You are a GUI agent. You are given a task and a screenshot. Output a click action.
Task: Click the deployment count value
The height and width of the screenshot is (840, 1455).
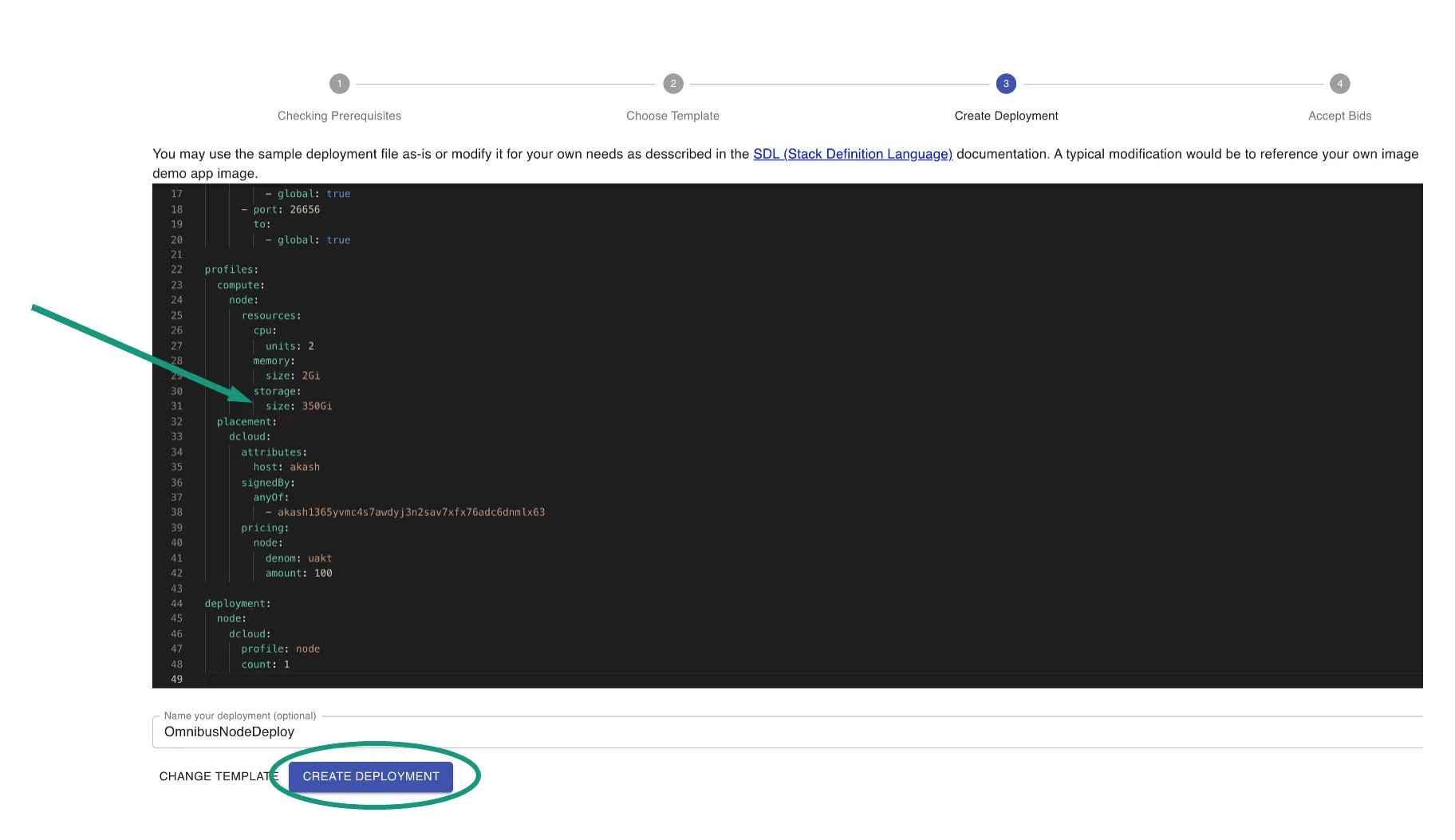point(286,665)
